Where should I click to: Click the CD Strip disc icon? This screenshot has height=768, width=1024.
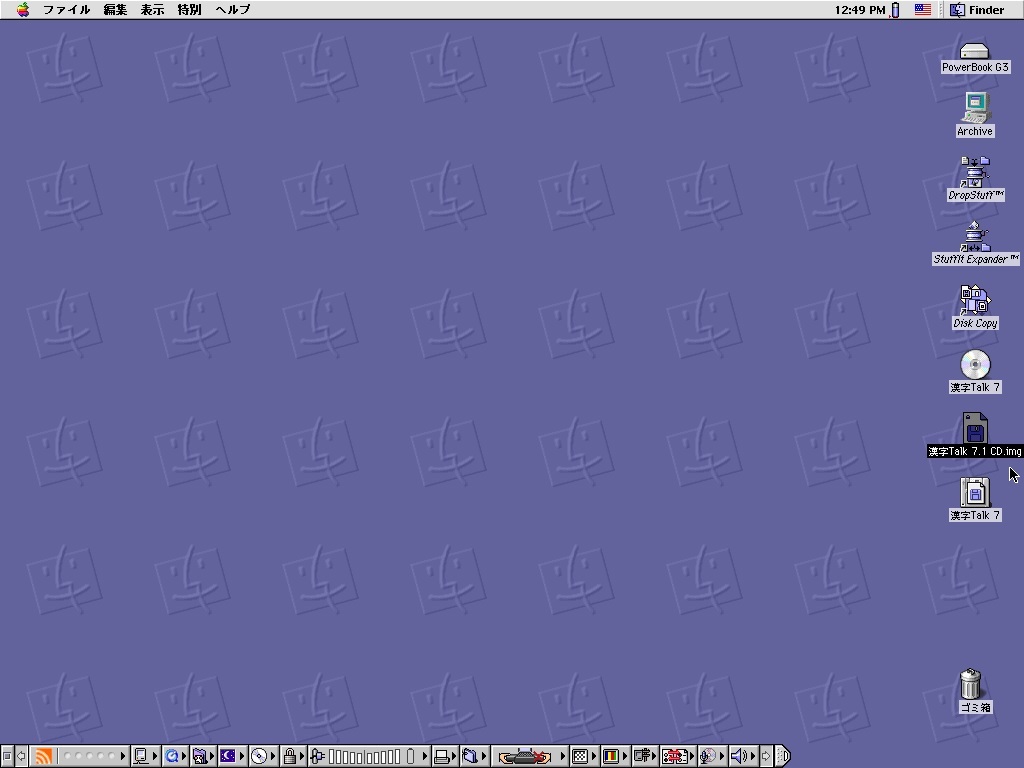point(259,756)
